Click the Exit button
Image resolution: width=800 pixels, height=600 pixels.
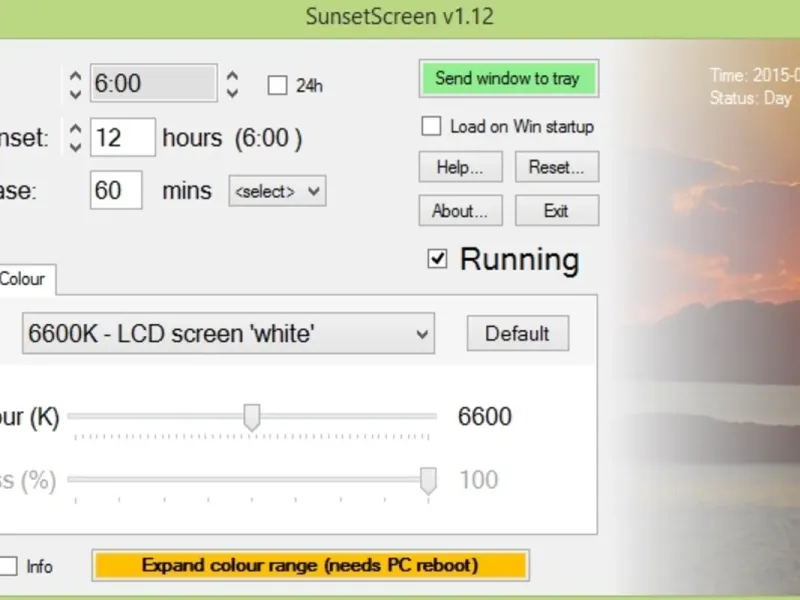coord(557,210)
